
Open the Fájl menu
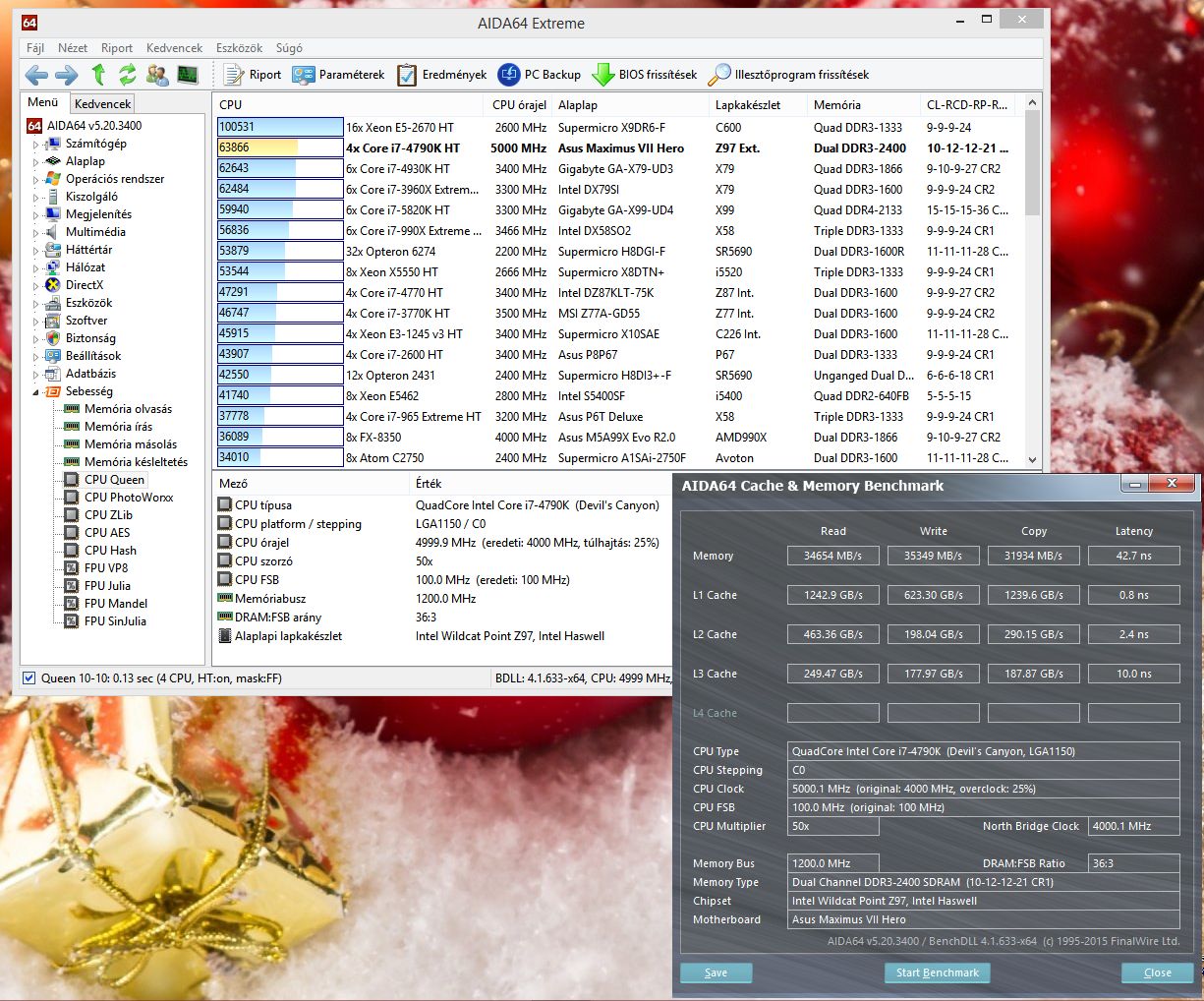pyautogui.click(x=35, y=48)
